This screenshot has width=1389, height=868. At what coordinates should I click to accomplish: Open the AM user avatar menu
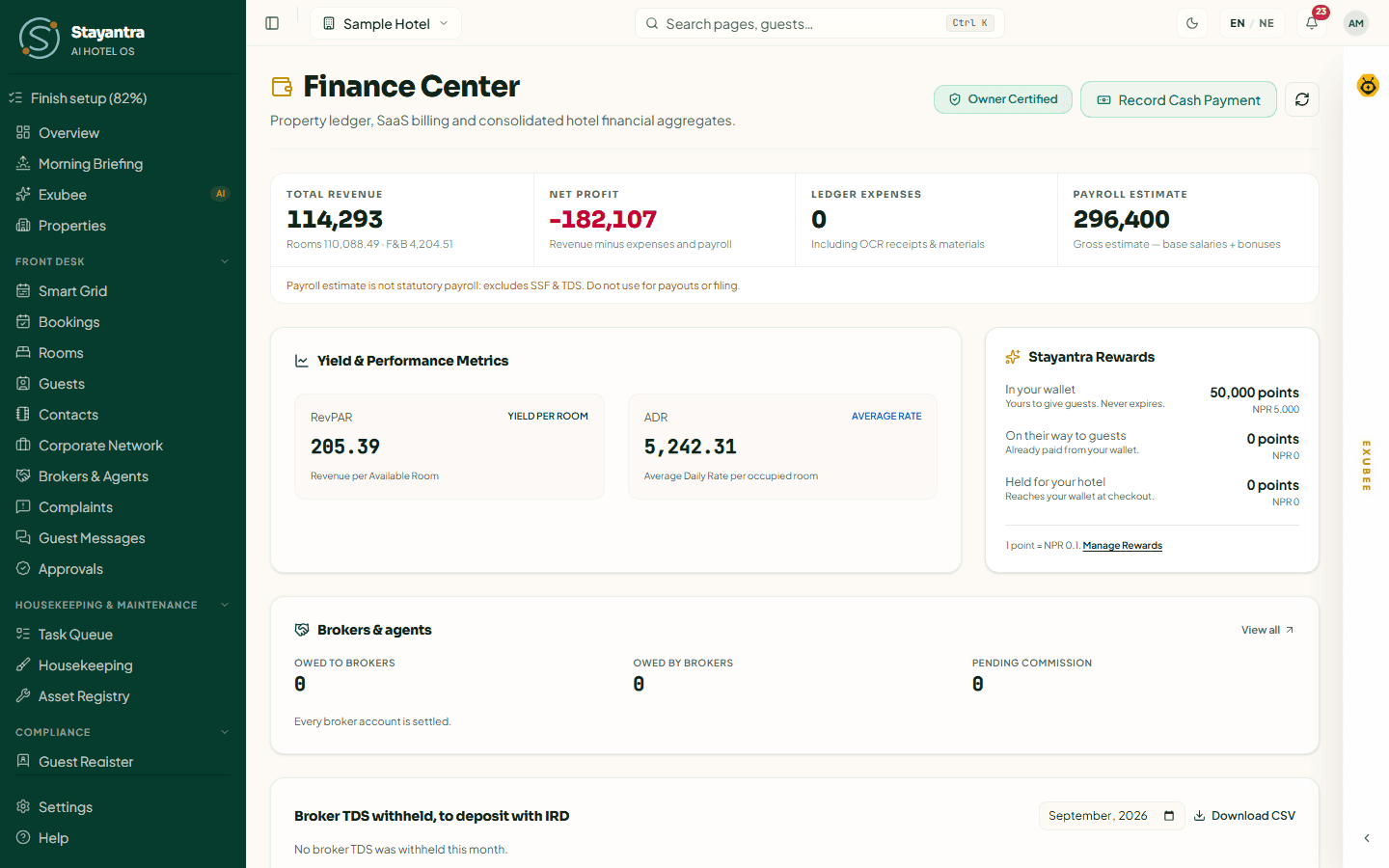(x=1356, y=23)
